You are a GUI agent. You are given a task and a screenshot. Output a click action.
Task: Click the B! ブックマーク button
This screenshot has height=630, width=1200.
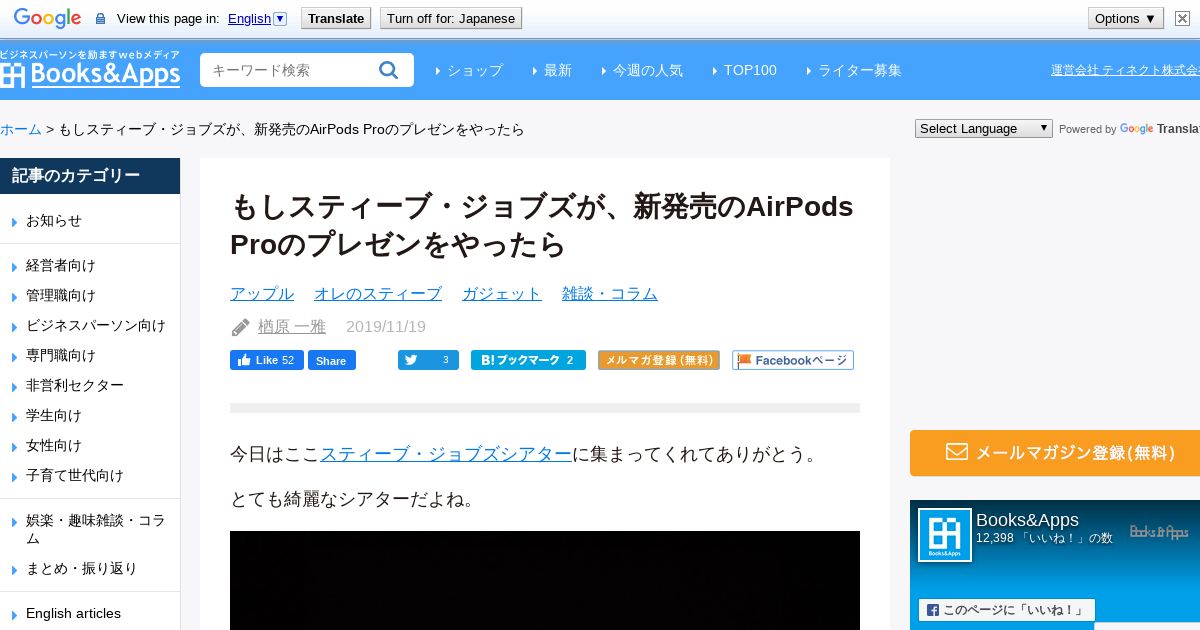528,360
